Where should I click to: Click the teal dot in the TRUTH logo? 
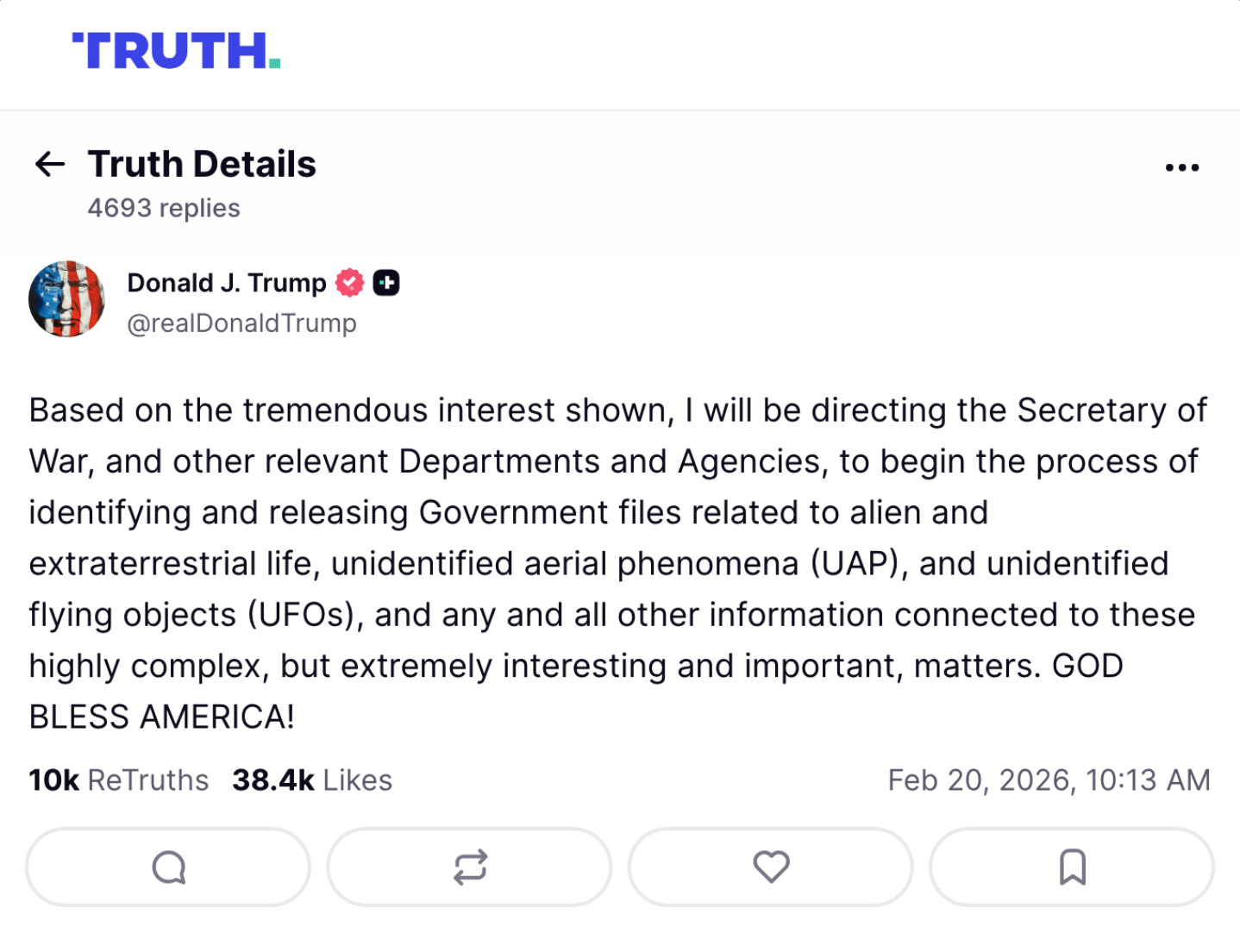point(274,63)
